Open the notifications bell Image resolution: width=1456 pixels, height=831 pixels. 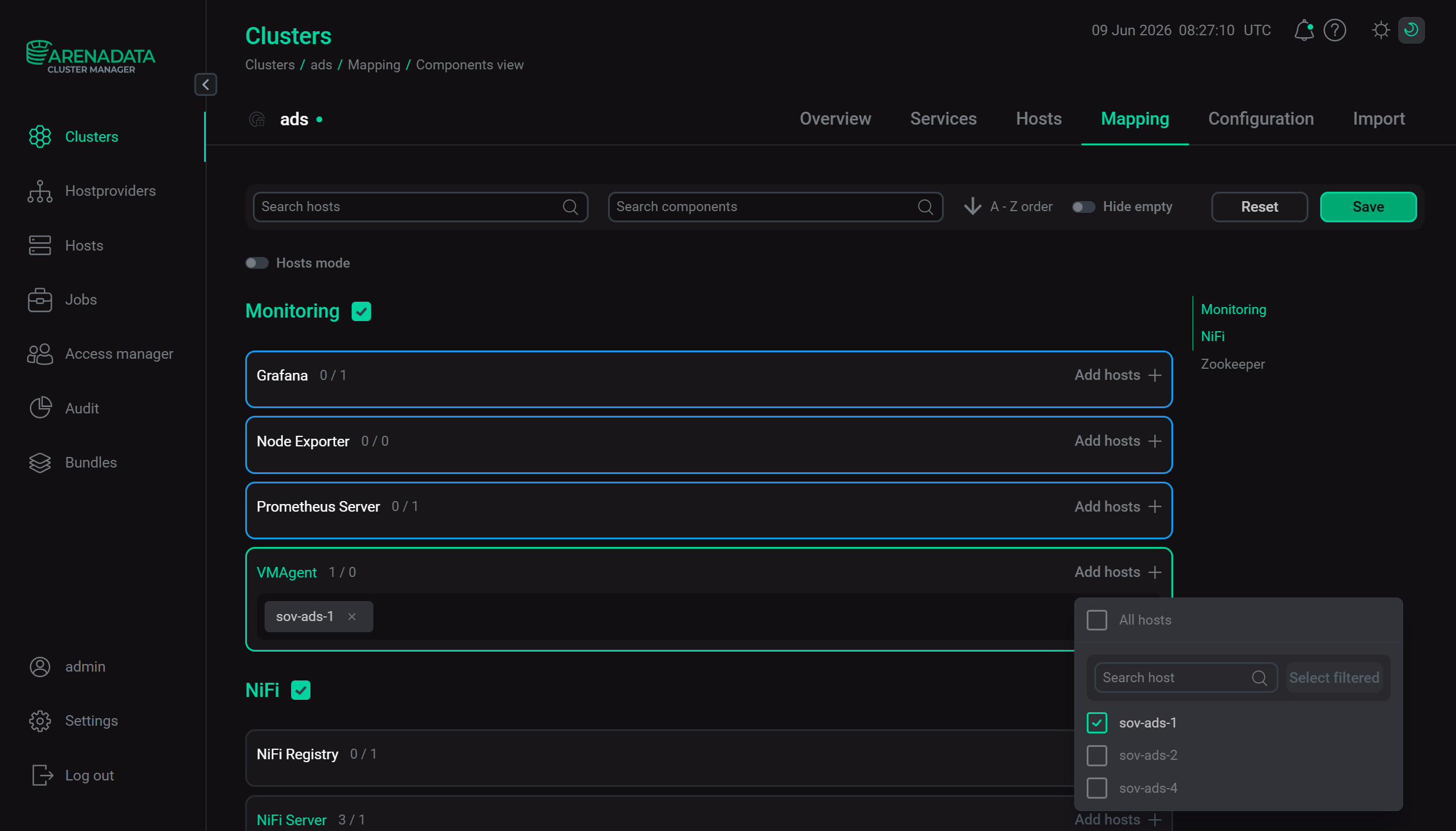pos(1304,30)
